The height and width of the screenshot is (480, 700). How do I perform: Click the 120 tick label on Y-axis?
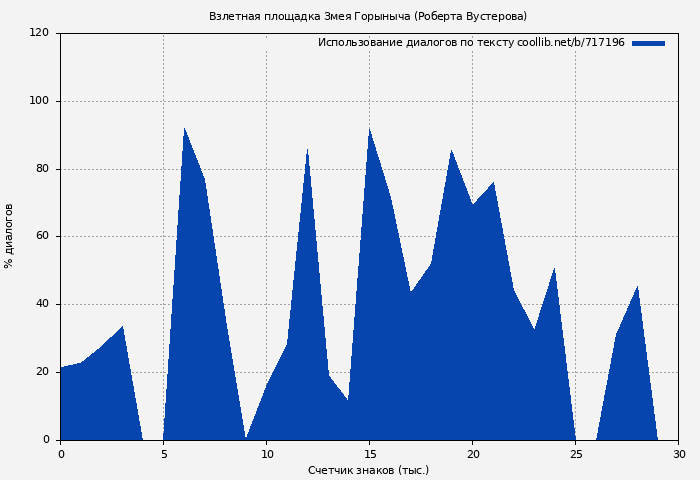[x=39, y=33]
